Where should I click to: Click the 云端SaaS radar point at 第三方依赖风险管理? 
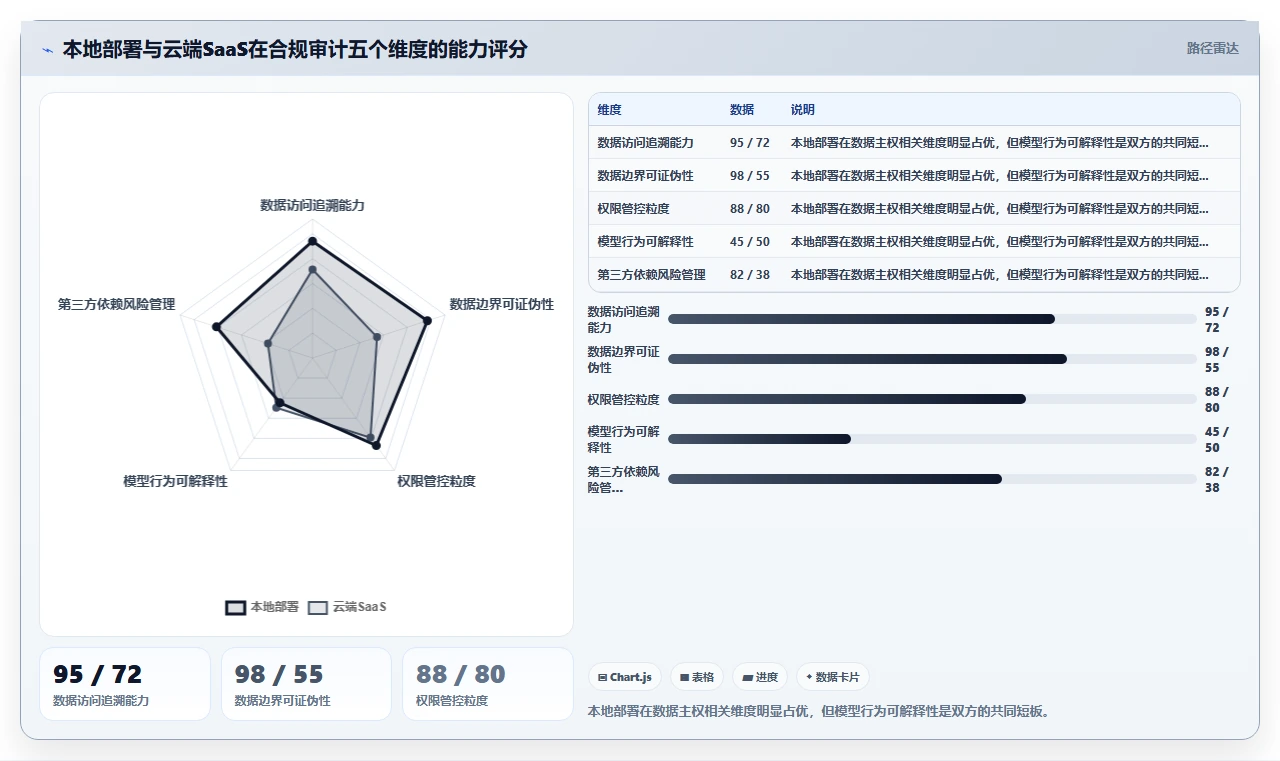(267, 343)
